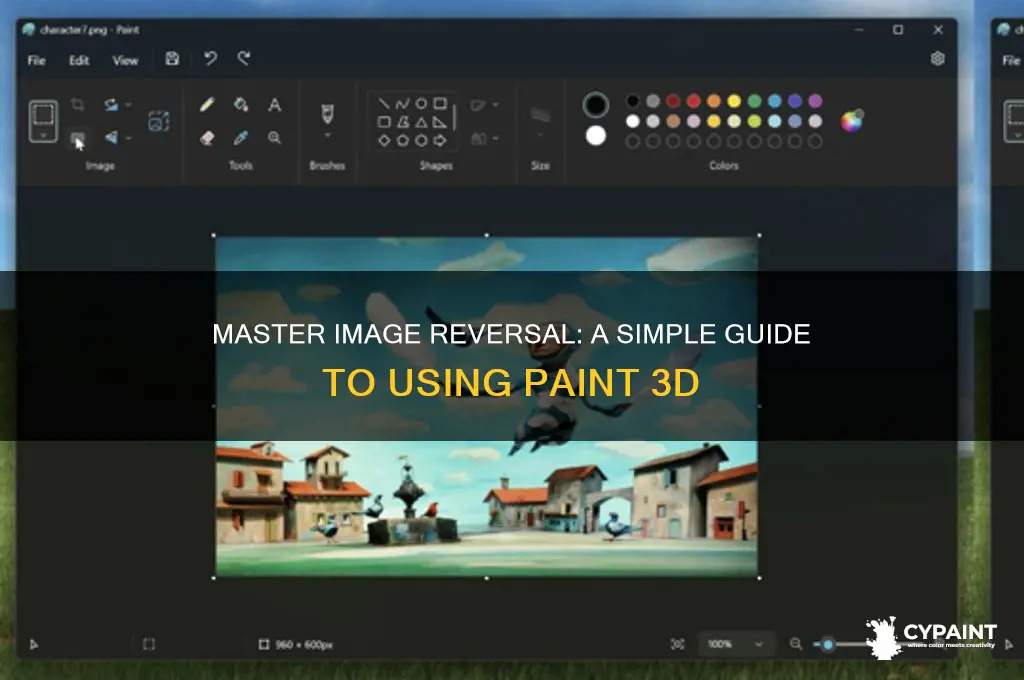Open the File menu in the front Paint window
The height and width of the screenshot is (680, 1024).
(x=37, y=60)
